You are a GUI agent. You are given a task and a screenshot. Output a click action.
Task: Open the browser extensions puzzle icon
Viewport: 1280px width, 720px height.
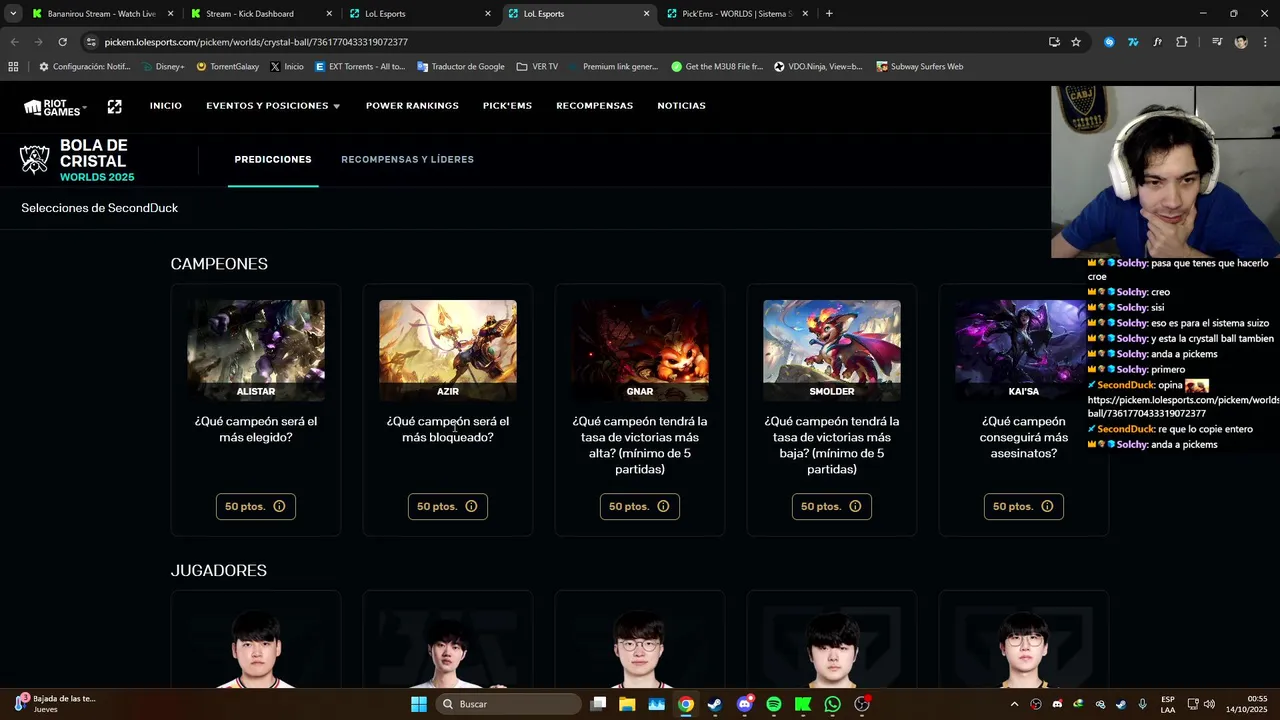[x=1182, y=42]
